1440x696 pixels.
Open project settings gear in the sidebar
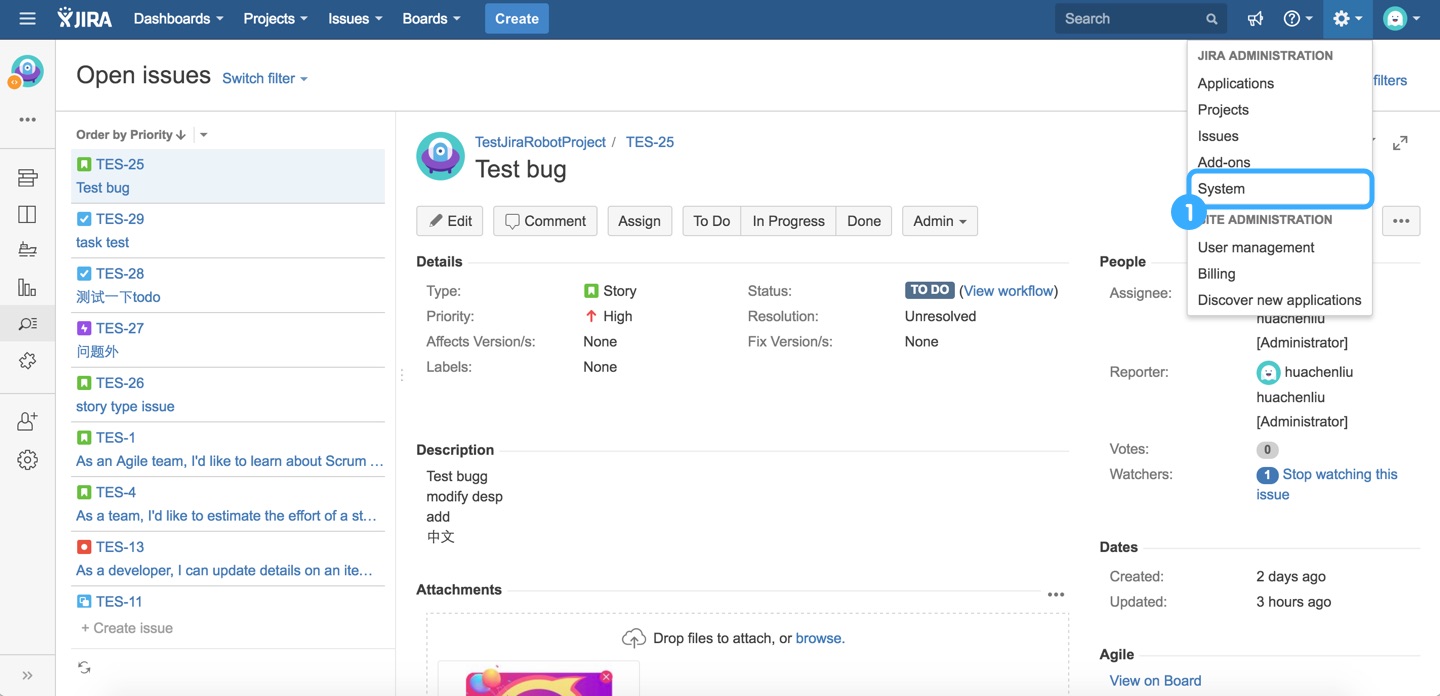27,460
